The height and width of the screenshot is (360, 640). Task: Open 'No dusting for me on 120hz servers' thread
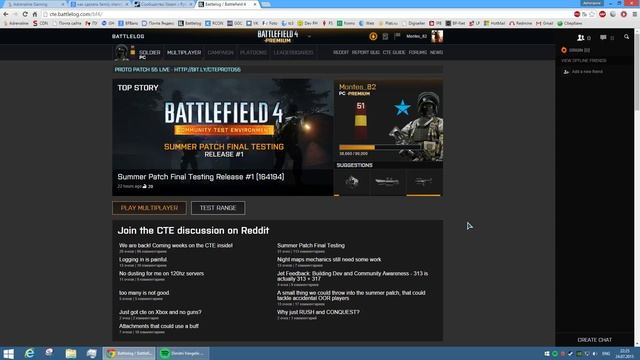tap(161, 273)
